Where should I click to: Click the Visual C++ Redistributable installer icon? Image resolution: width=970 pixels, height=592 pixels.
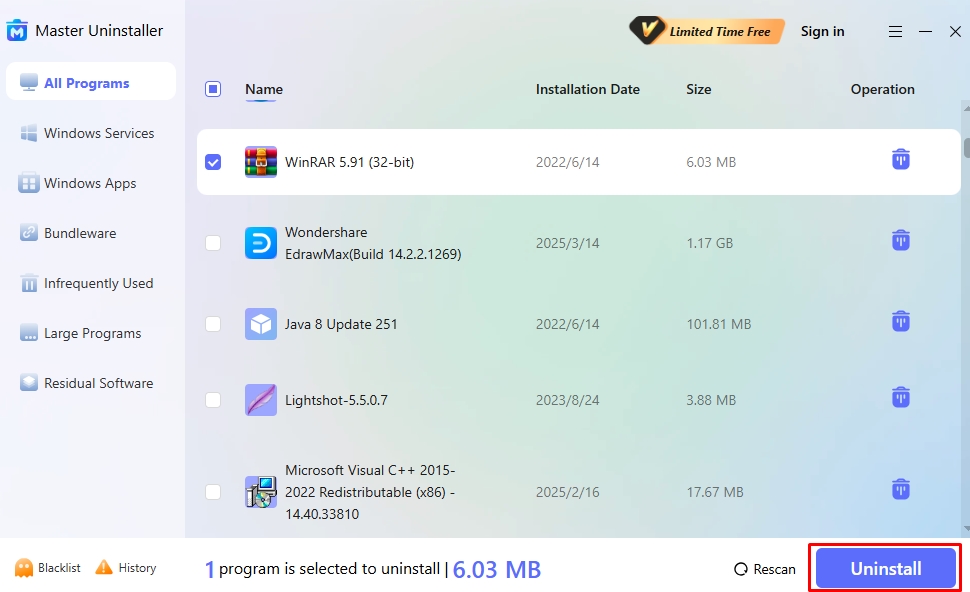(260, 492)
